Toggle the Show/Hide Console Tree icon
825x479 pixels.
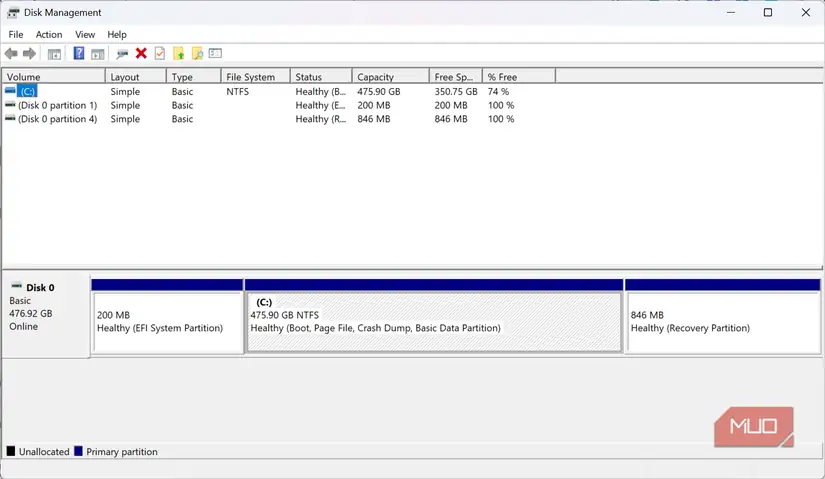click(x=54, y=54)
